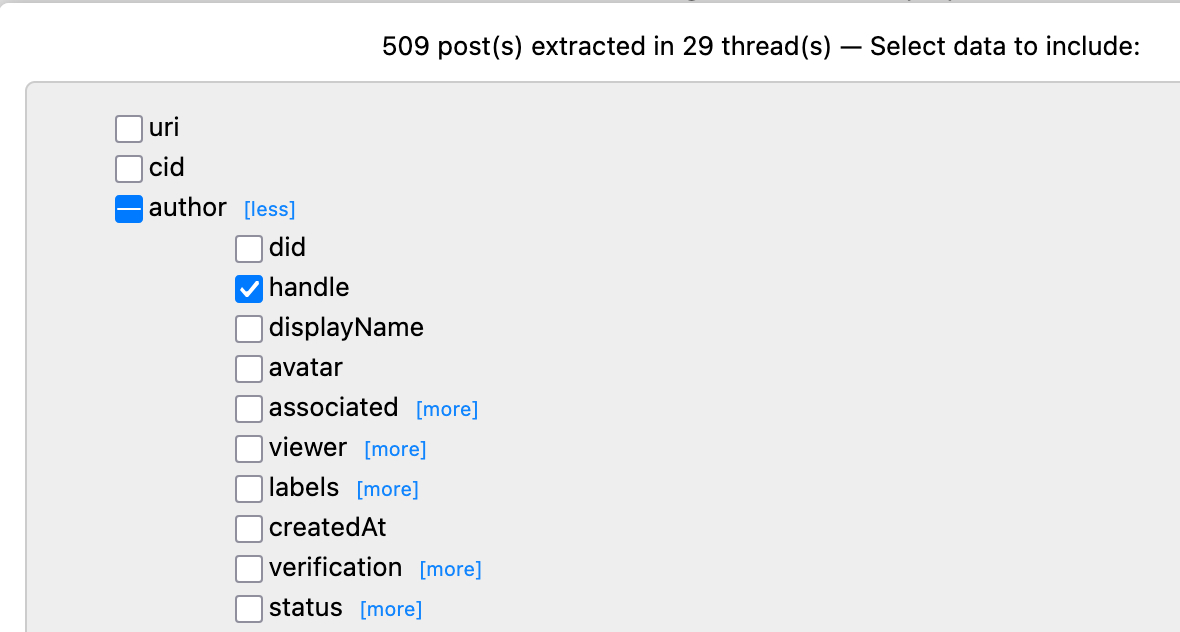Expand verification [more] link
1180x632 pixels.
point(450,570)
